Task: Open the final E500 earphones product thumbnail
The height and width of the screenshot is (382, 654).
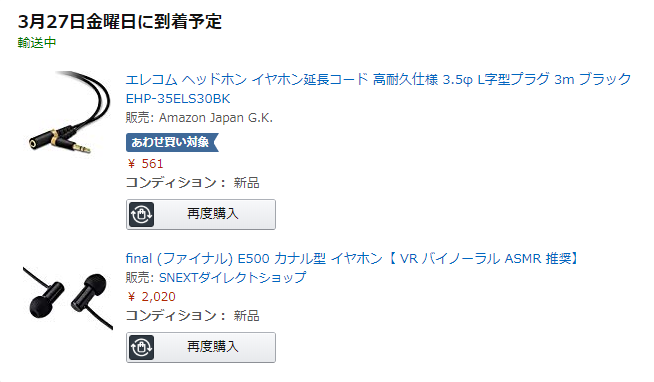Action: [x=68, y=297]
